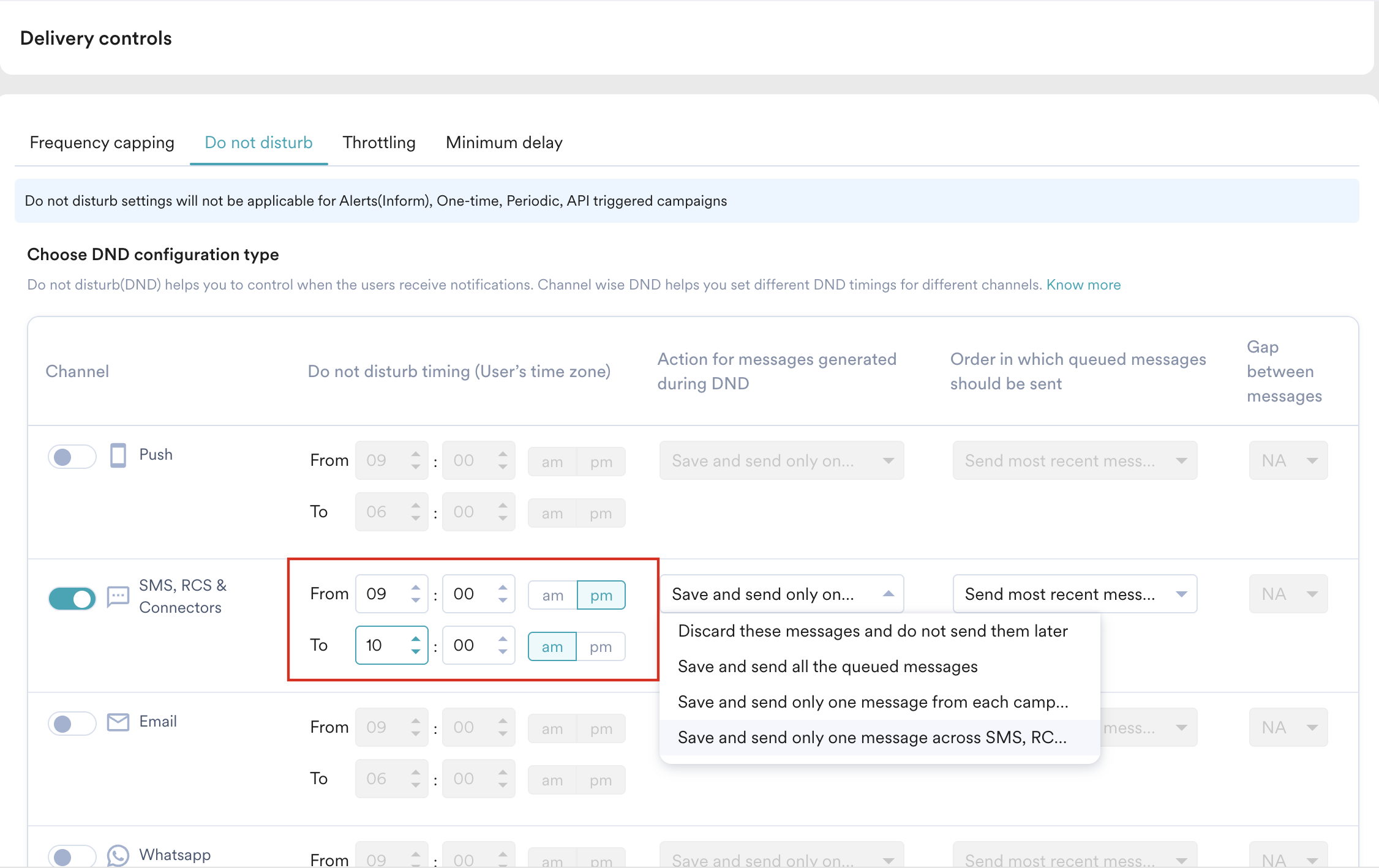
Task: Decrease SMS To hour with down arrow
Action: click(416, 652)
